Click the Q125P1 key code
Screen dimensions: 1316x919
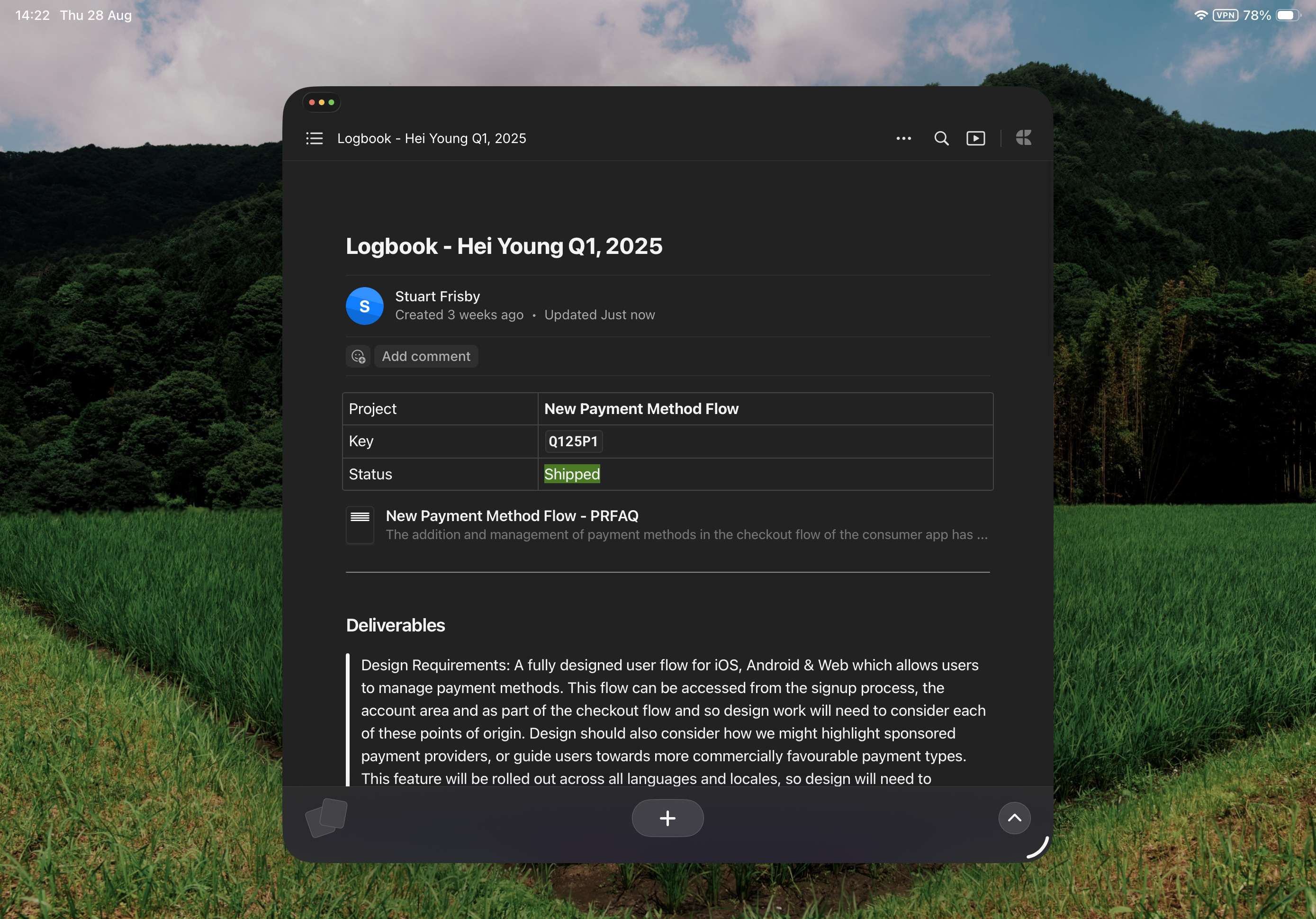[573, 441]
